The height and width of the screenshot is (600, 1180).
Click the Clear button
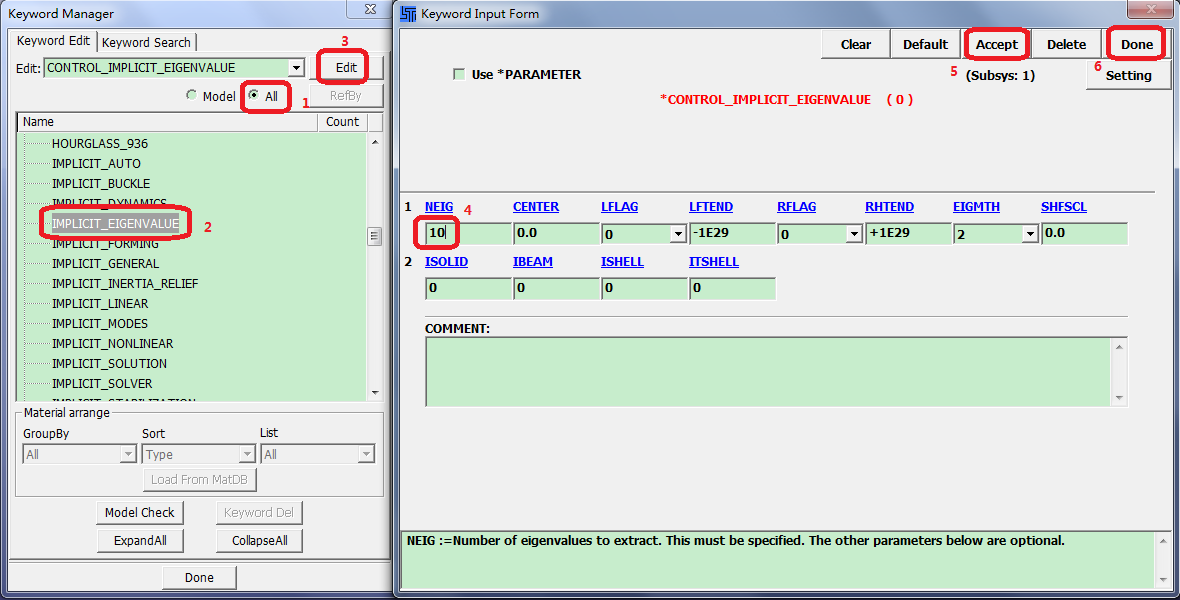(x=856, y=44)
